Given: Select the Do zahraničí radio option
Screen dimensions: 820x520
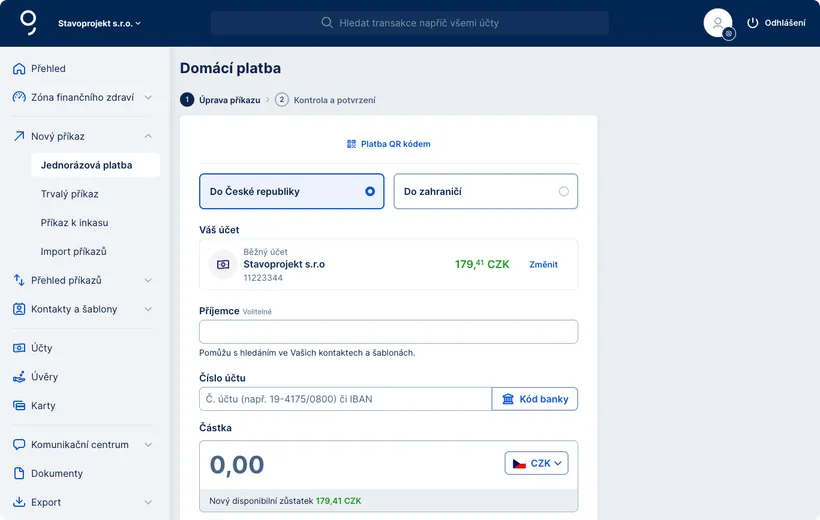Looking at the screenshot, I should 564,191.
